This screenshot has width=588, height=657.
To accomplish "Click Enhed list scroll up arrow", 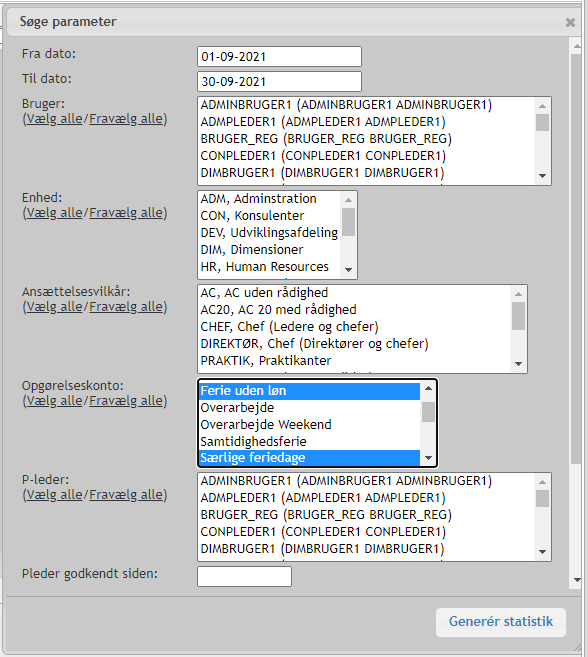I will coord(348,200).
